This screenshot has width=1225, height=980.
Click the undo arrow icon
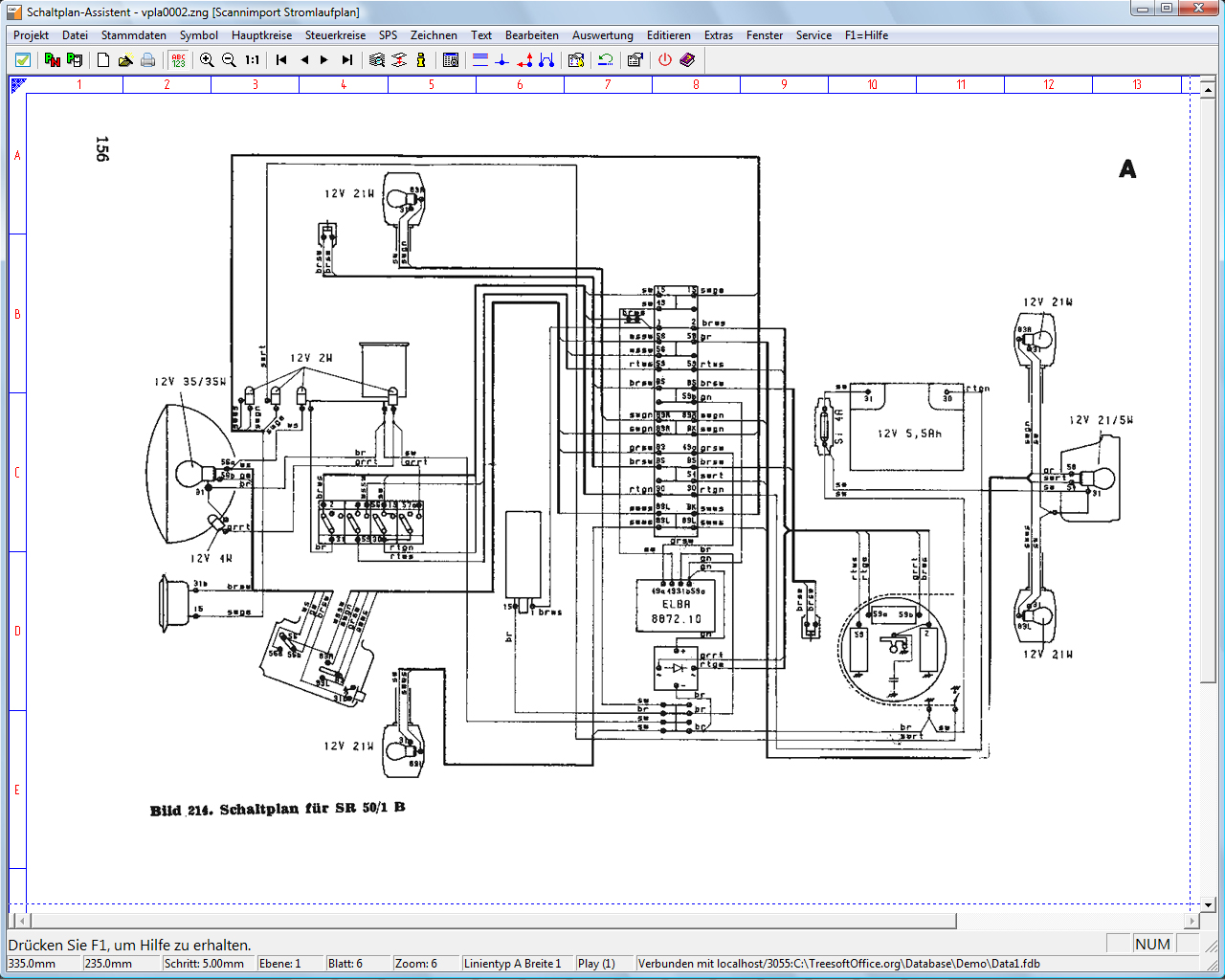[606, 59]
